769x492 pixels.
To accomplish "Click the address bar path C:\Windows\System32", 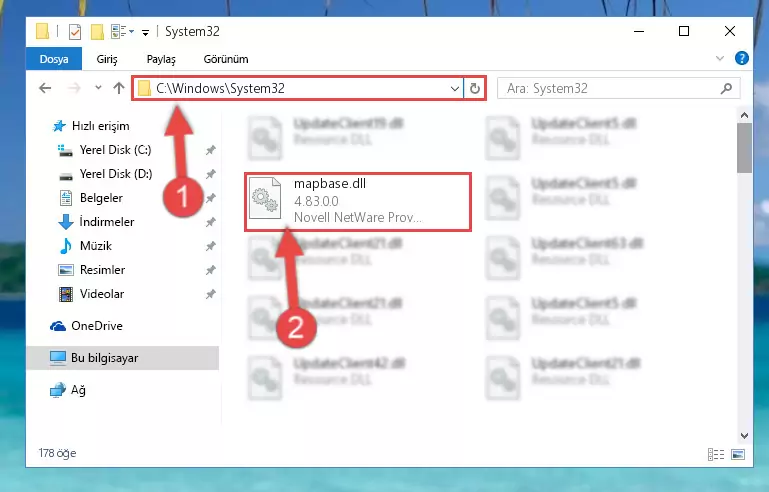I will tap(220, 88).
